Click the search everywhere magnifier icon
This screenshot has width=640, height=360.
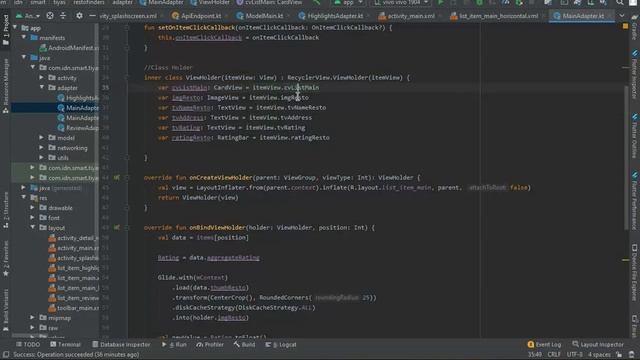(620, 2)
